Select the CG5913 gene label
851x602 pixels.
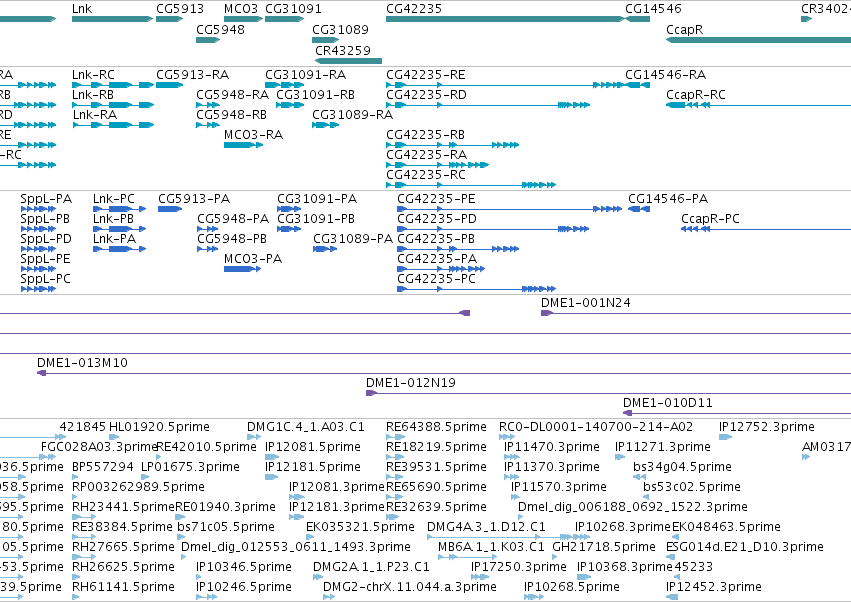coord(180,9)
